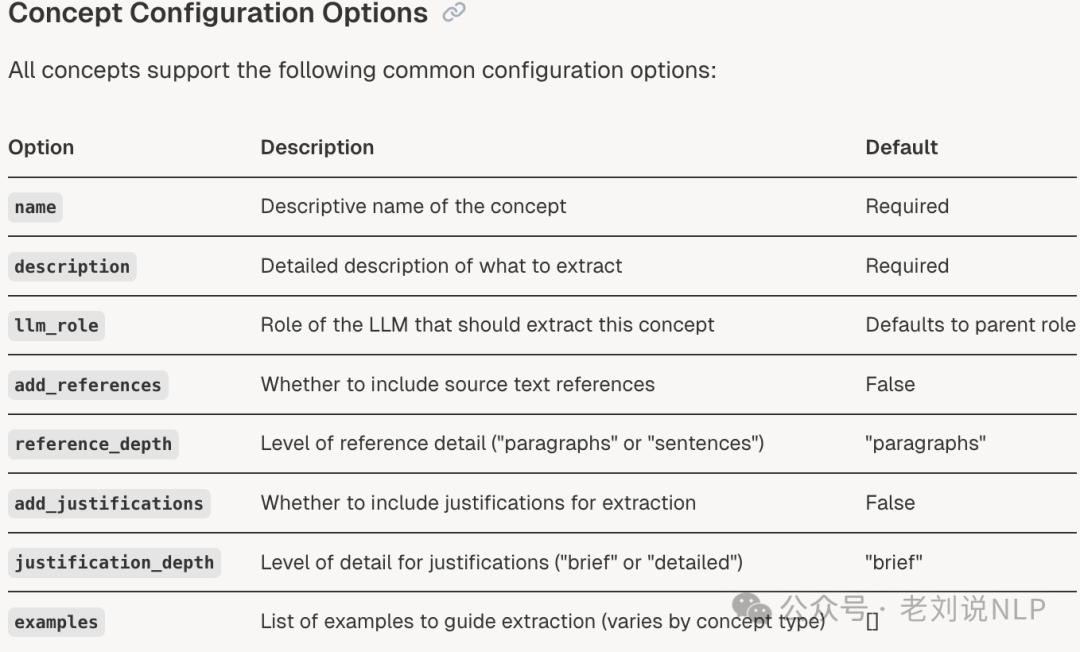The height and width of the screenshot is (652, 1080).
Task: Click the Description column header
Action: [318, 147]
